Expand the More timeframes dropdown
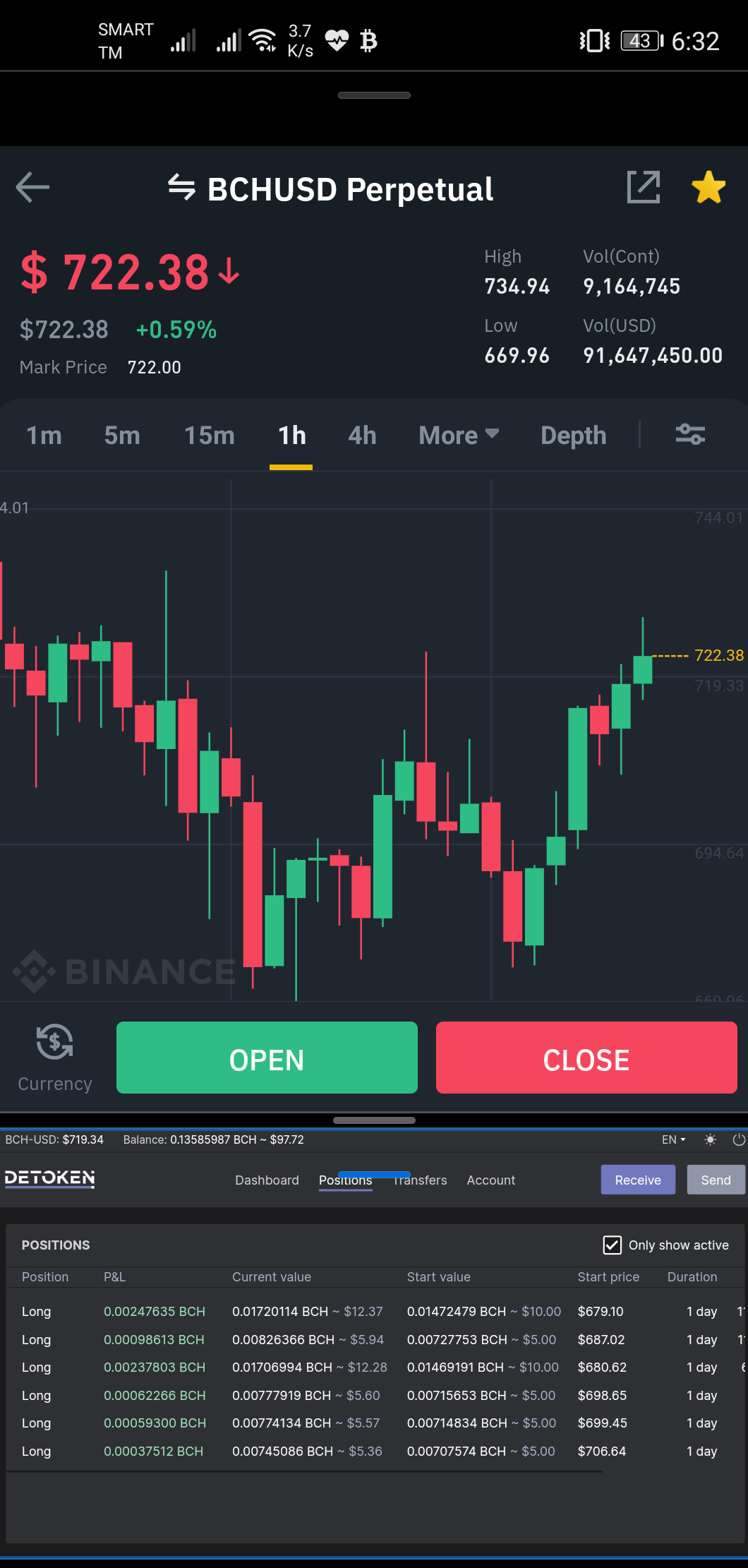Viewport: 748px width, 1568px height. pyautogui.click(x=459, y=436)
